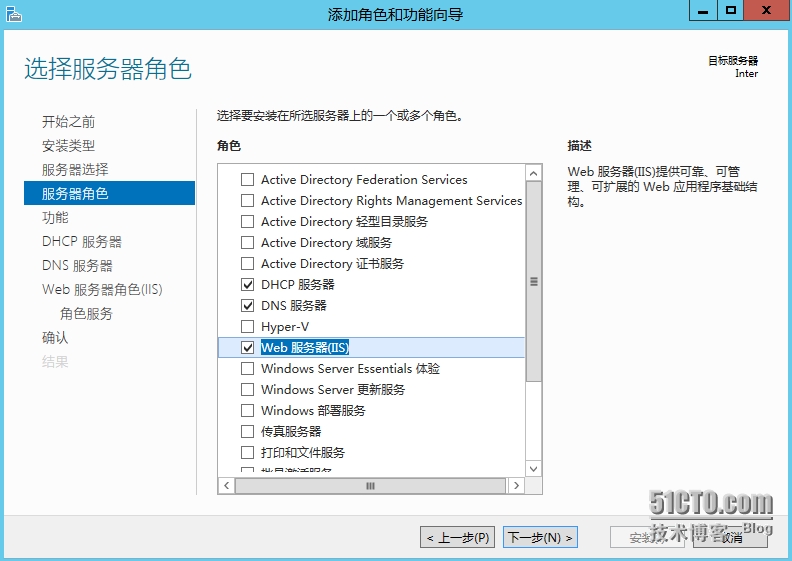Check Active Directory Rights Management Services checkbox
The width and height of the screenshot is (792, 561).
tap(248, 200)
